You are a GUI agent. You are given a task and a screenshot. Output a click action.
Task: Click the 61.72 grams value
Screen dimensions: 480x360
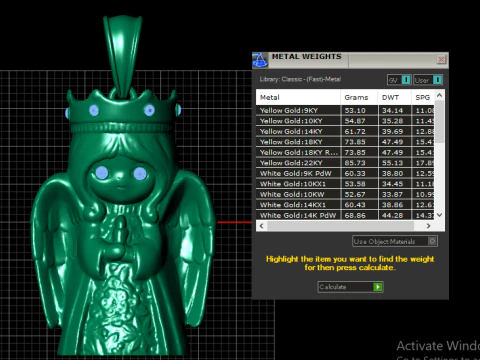pos(355,131)
